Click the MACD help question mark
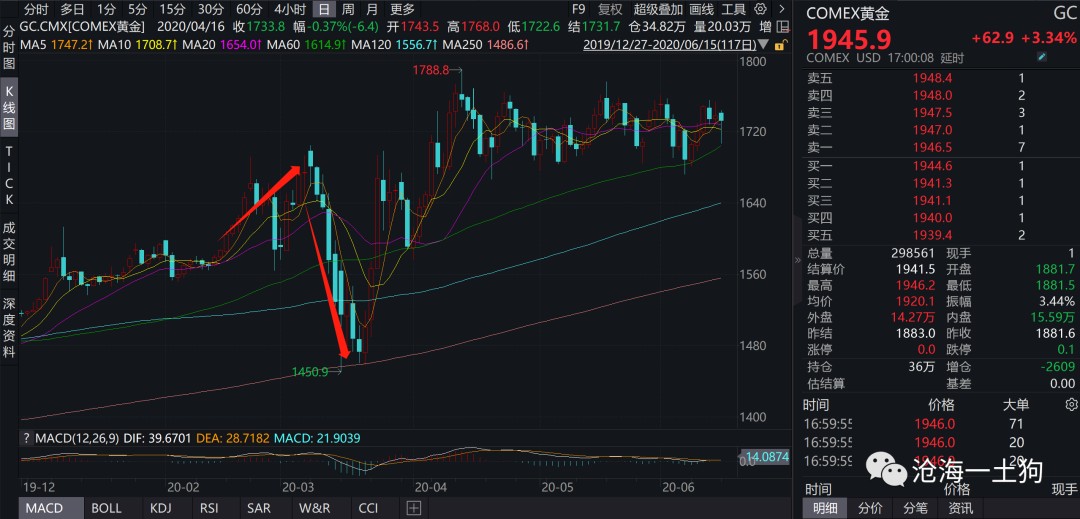Screen dimensions: 1080x519 (26, 438)
